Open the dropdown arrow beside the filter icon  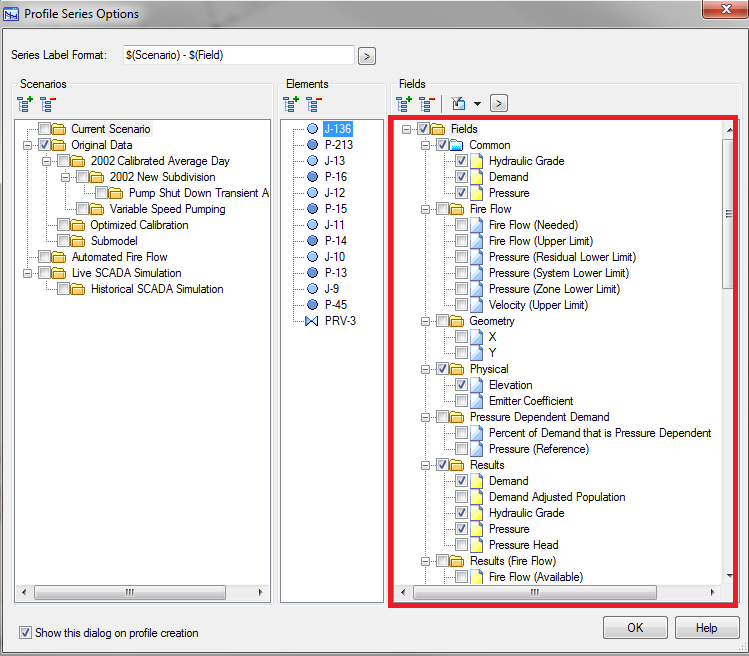point(477,104)
